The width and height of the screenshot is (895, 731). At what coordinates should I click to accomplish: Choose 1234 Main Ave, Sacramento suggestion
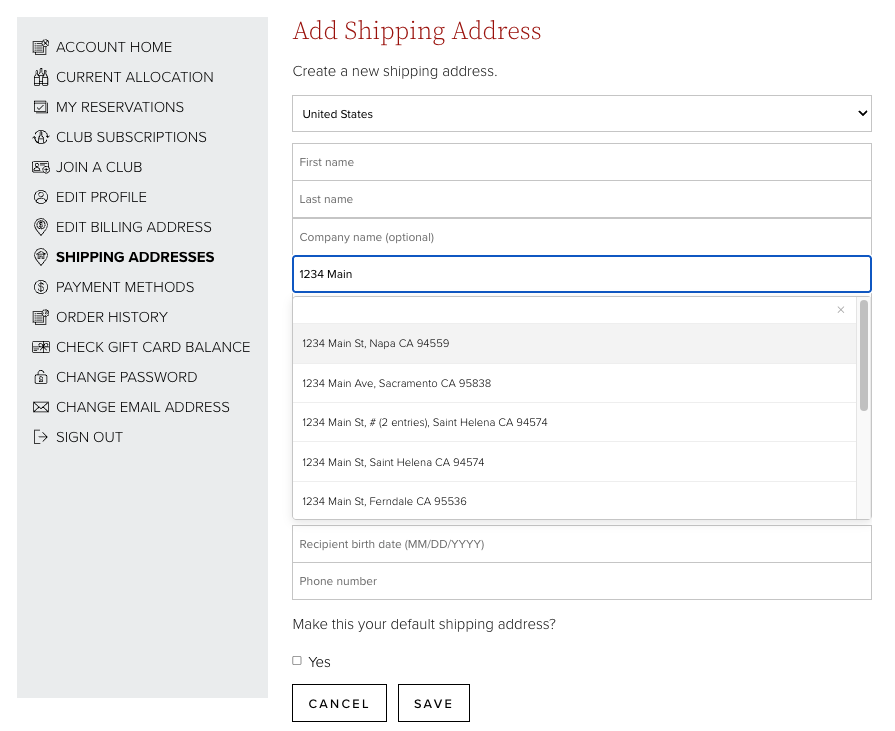coord(396,383)
